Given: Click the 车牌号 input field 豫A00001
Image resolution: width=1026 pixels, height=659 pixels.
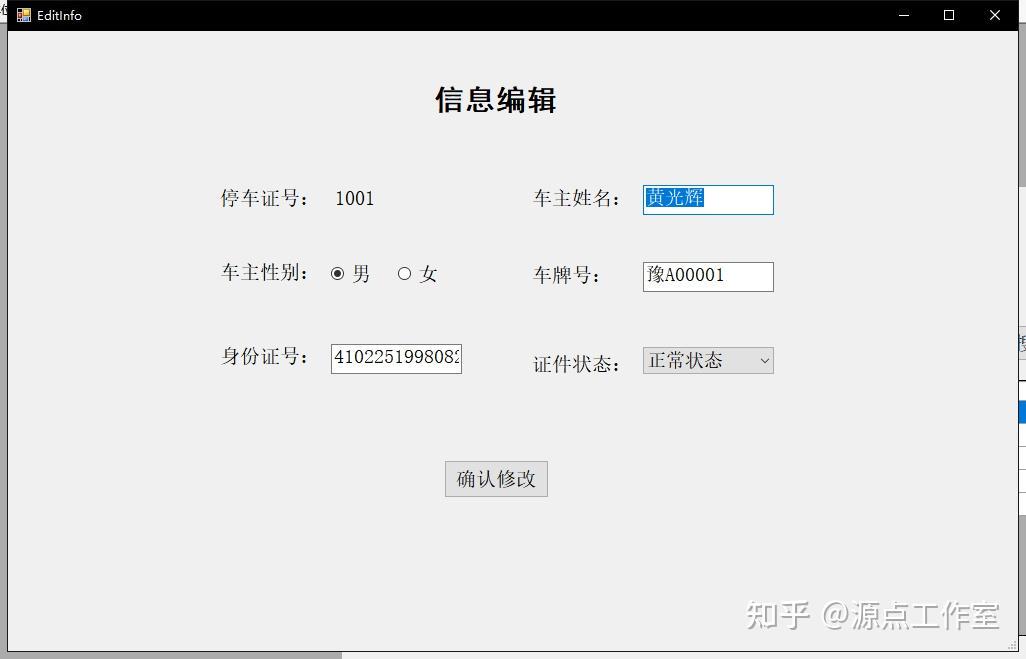Looking at the screenshot, I should pos(708,277).
